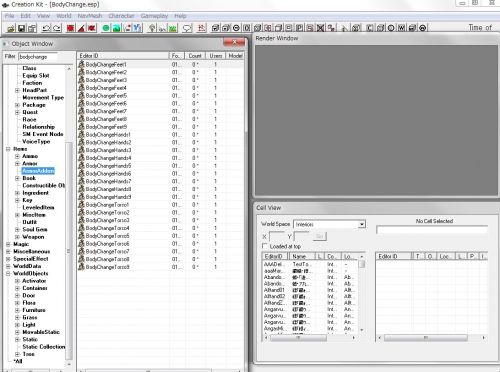
Task: Click the Filter text field
Action: point(38,57)
